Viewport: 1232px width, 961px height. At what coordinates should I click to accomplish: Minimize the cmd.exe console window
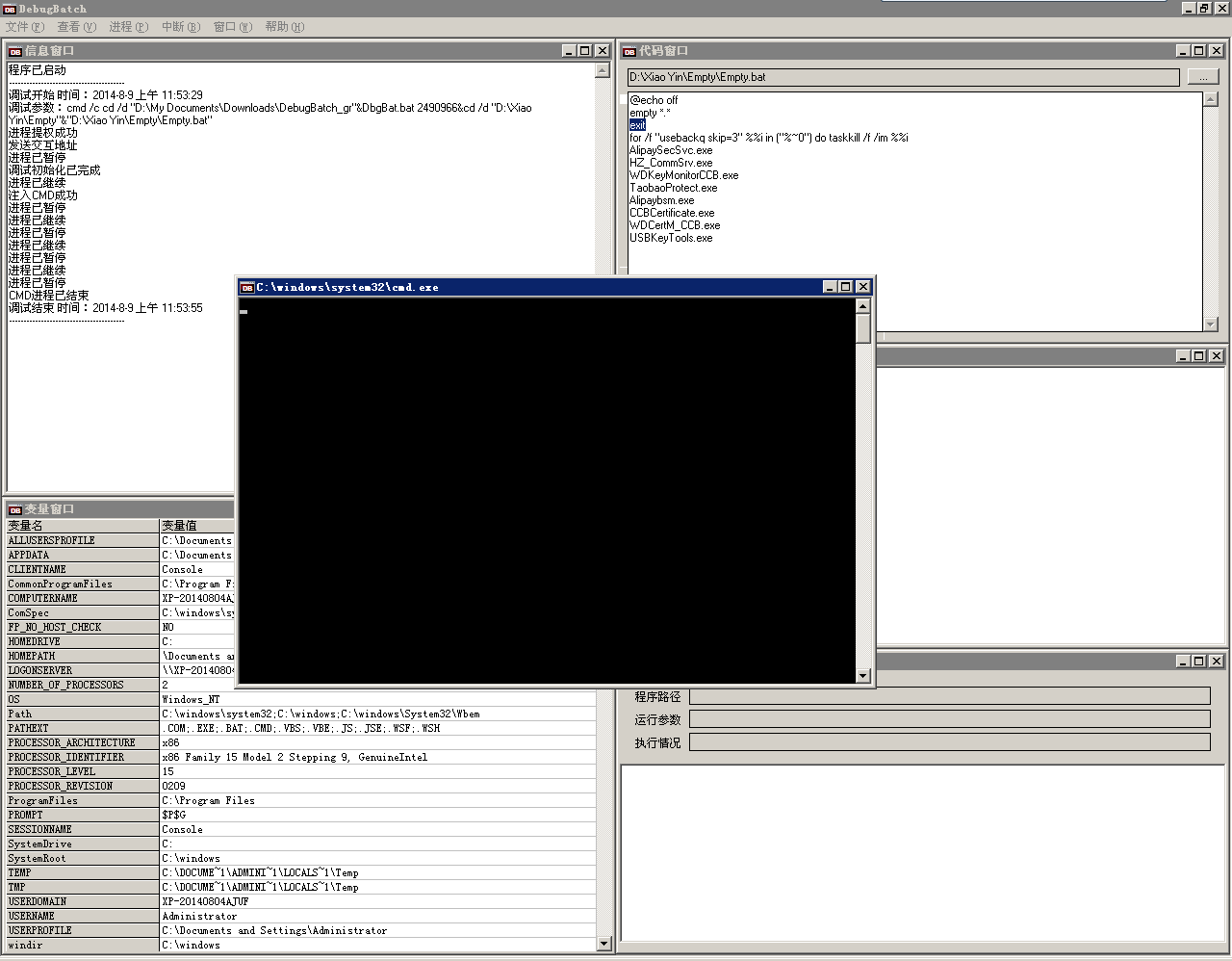pyautogui.click(x=830, y=287)
